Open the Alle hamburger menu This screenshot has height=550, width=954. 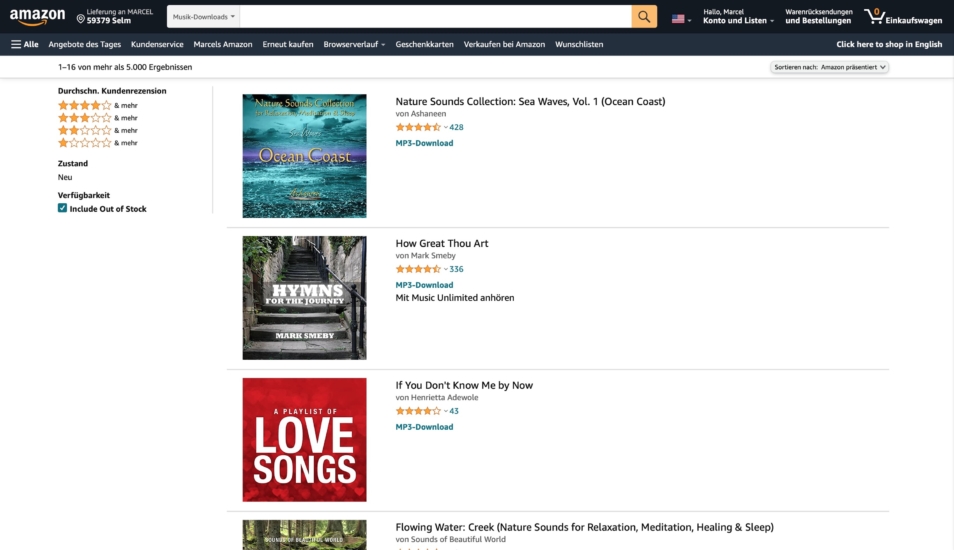point(24,44)
